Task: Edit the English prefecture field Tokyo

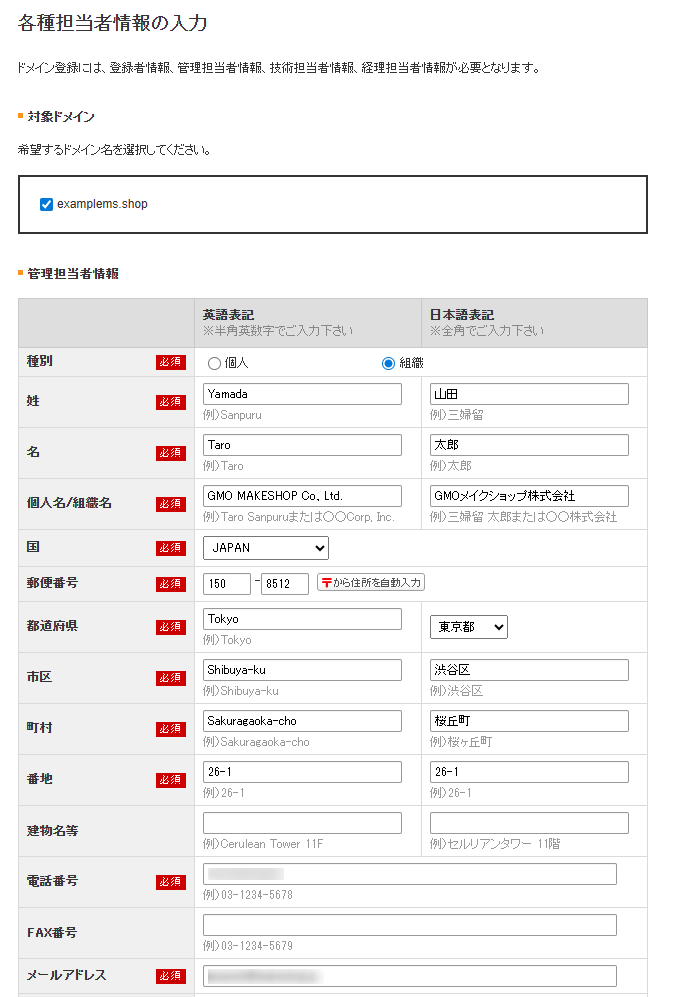Action: point(302,619)
